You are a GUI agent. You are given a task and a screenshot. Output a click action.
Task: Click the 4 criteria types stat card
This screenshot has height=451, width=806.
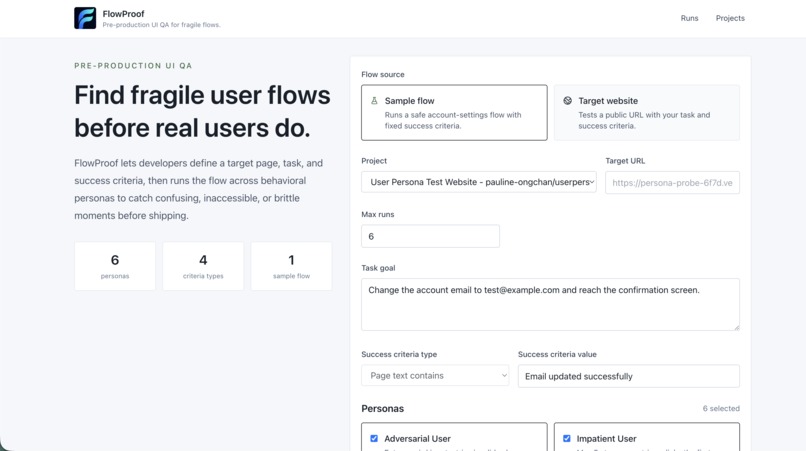203,266
